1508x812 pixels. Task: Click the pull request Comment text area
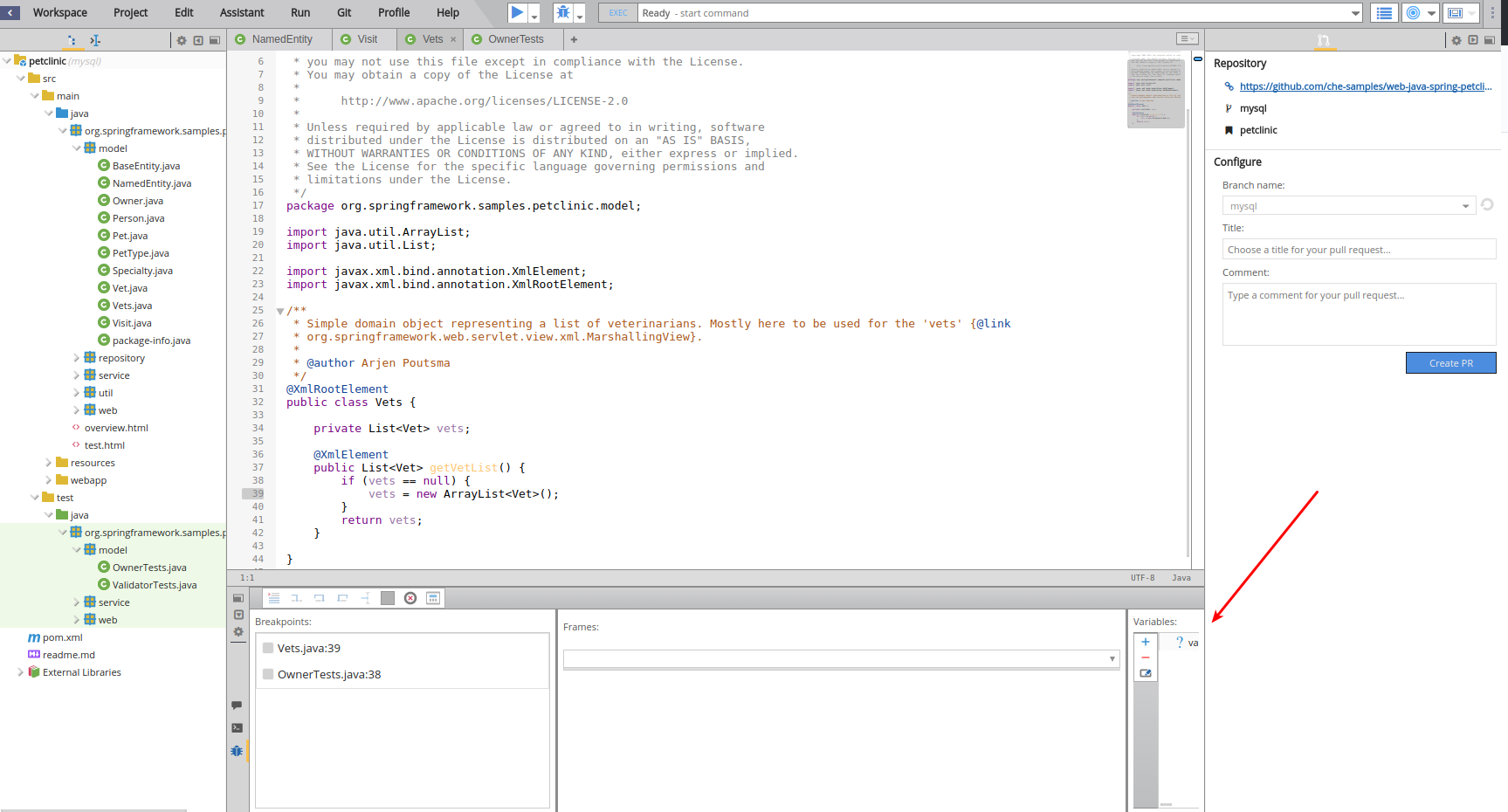1359,314
